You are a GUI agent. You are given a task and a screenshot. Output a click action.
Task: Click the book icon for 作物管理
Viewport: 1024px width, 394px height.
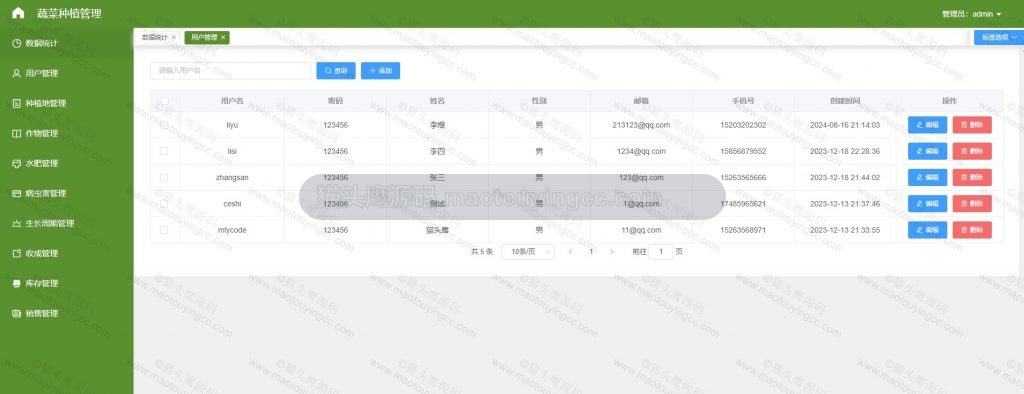click(17, 133)
